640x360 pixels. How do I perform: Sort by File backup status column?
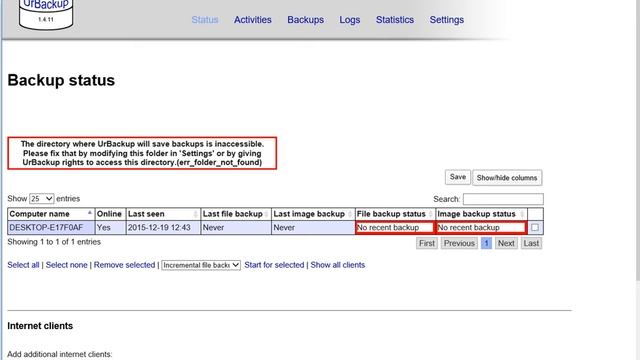tap(395, 214)
